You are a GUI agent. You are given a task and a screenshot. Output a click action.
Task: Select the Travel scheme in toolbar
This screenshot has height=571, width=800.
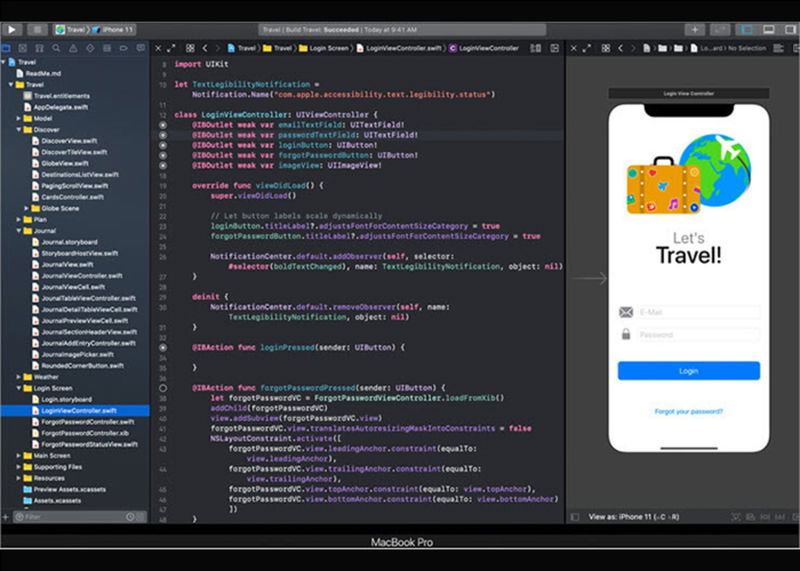pos(70,30)
